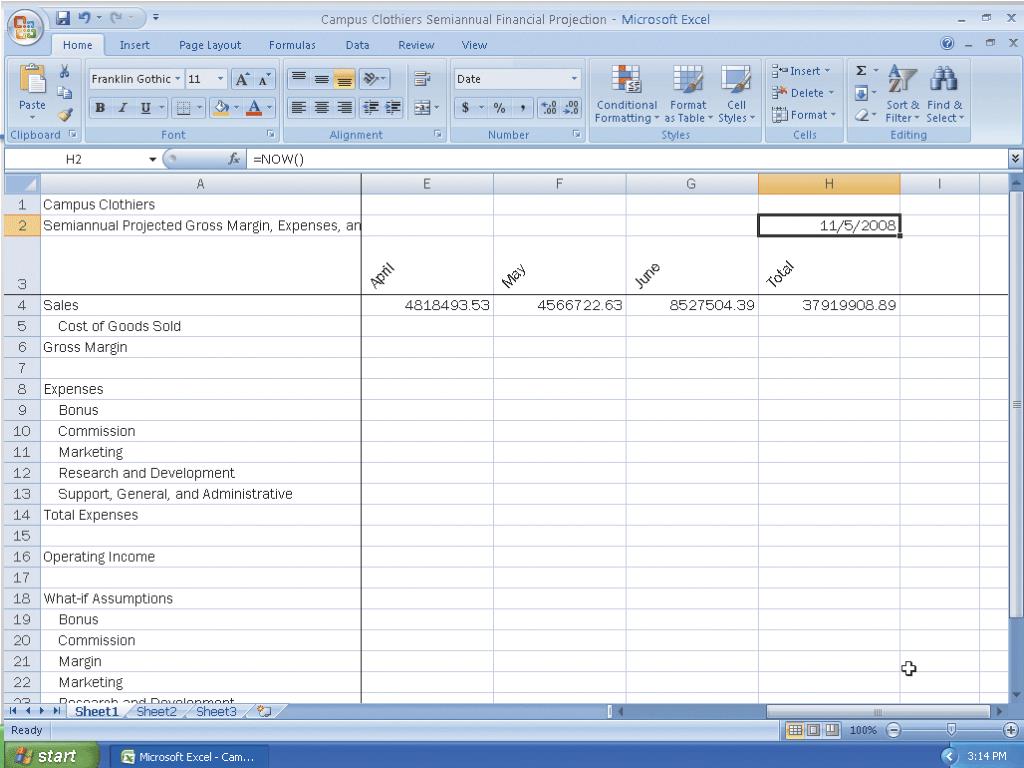Increase the indent level
Screen dimensions: 1024x768
[392, 107]
